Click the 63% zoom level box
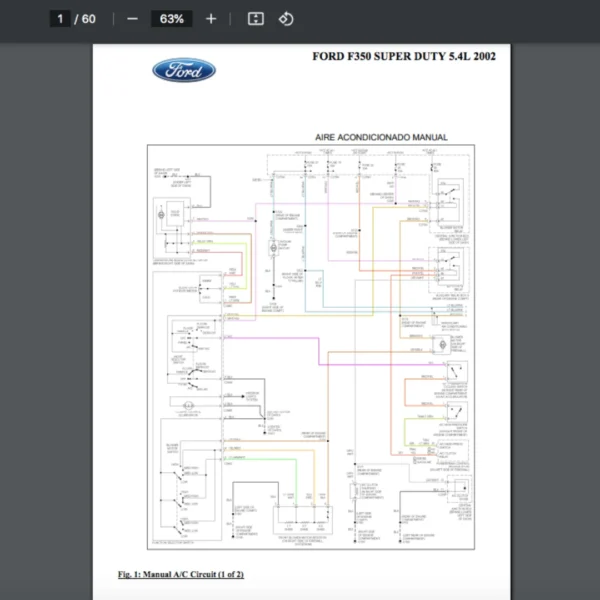 point(171,19)
